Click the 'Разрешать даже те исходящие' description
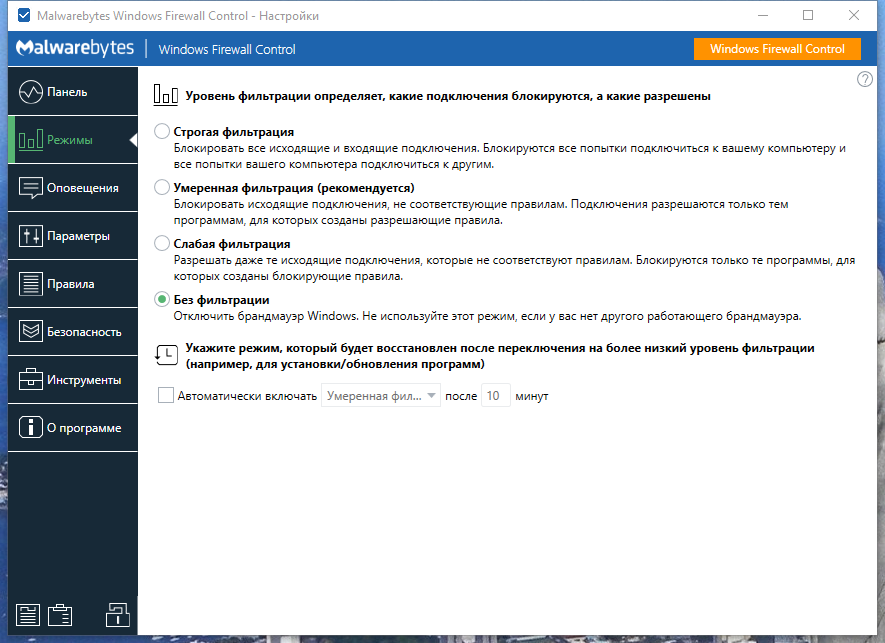Image resolution: width=885 pixels, height=643 pixels. [x=514, y=268]
